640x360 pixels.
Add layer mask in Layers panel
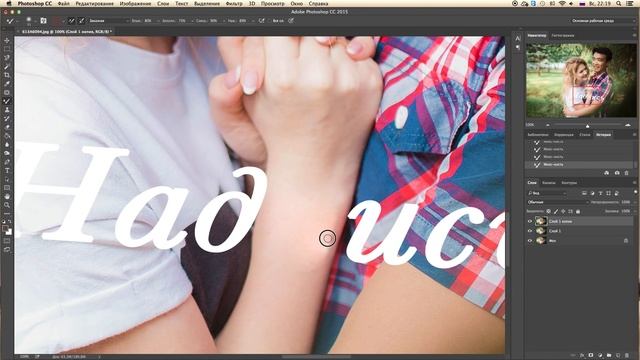pos(591,356)
